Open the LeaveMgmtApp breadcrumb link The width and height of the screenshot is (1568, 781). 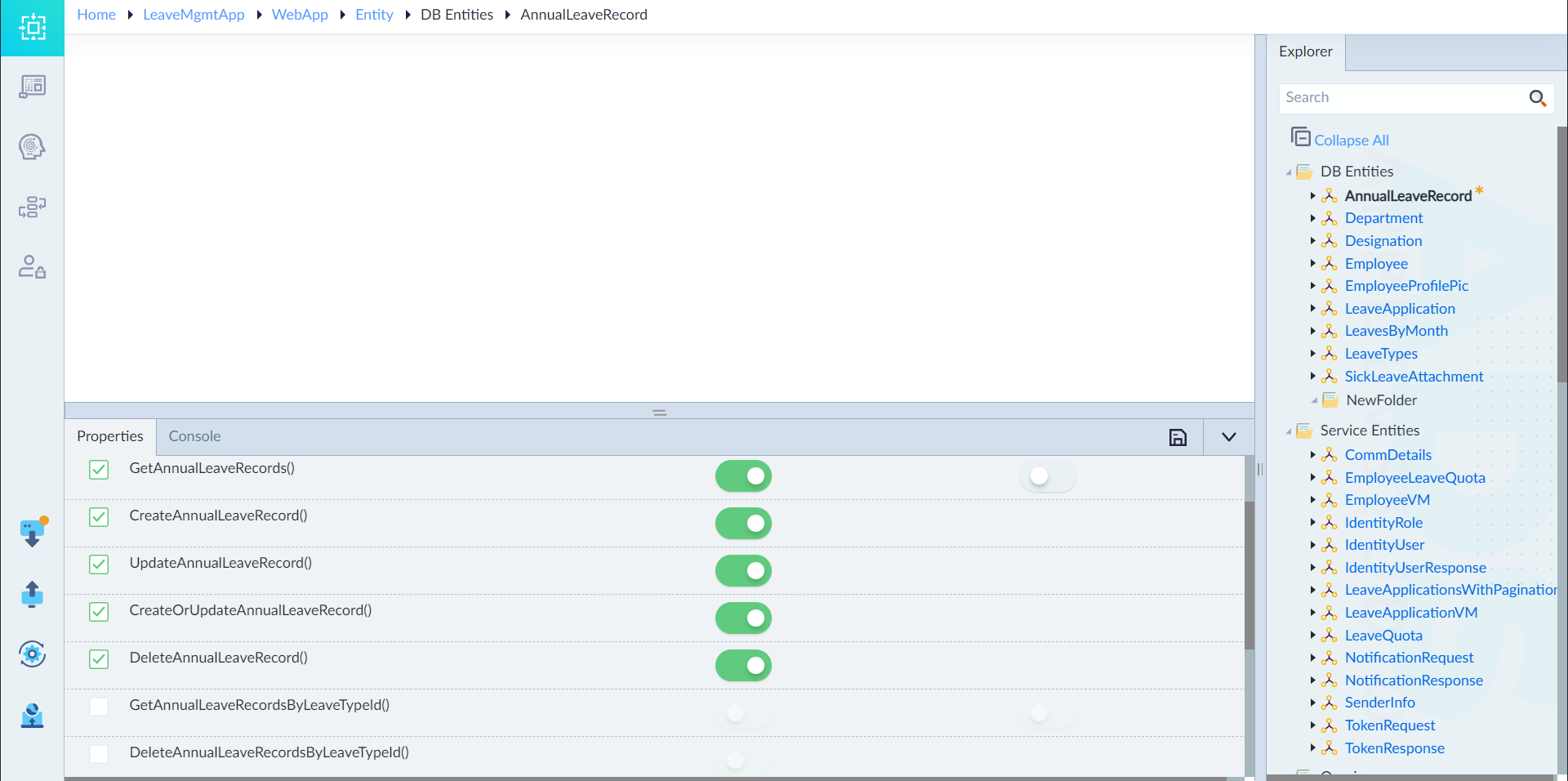pyautogui.click(x=194, y=15)
